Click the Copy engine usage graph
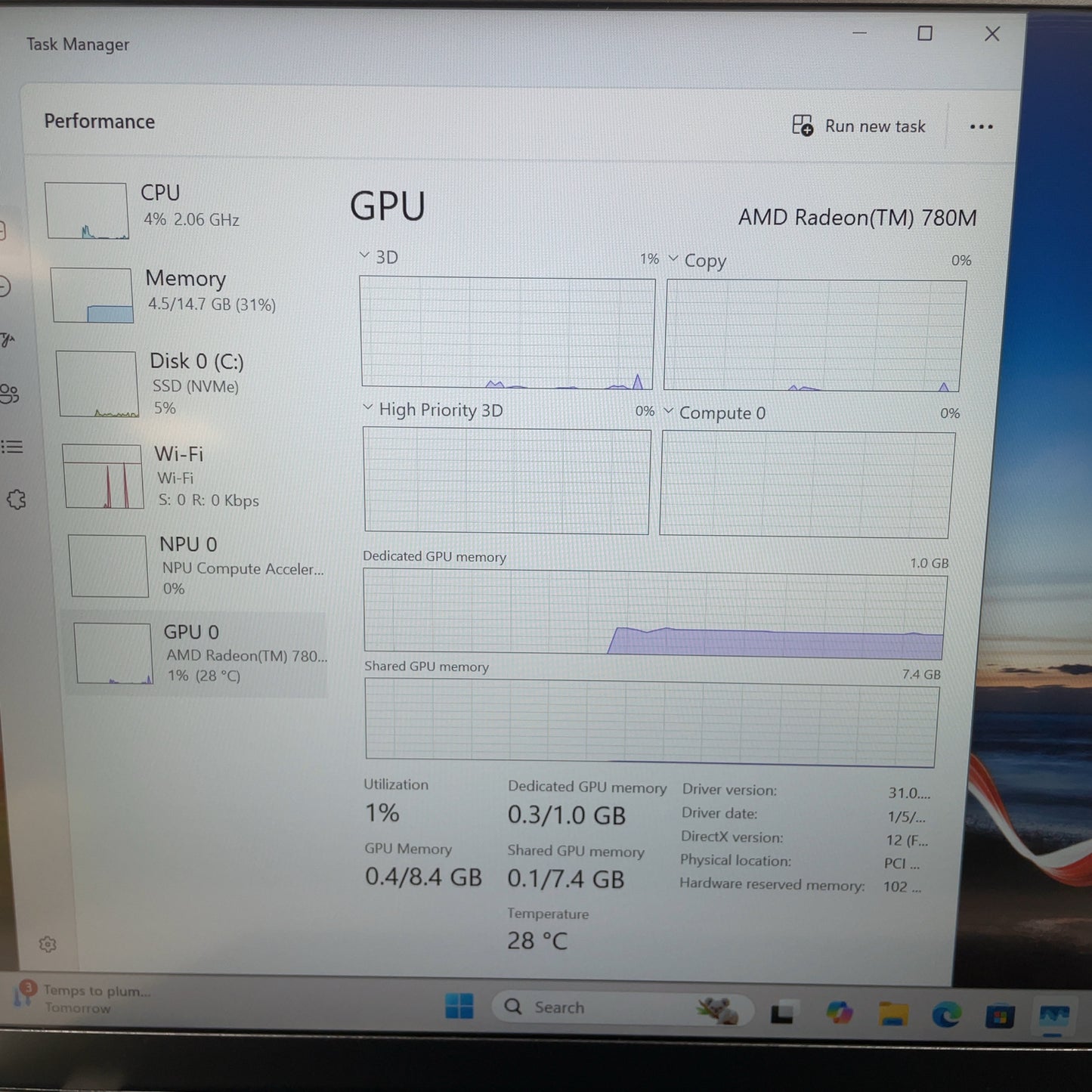Screen dimensions: 1092x1092 [815, 336]
